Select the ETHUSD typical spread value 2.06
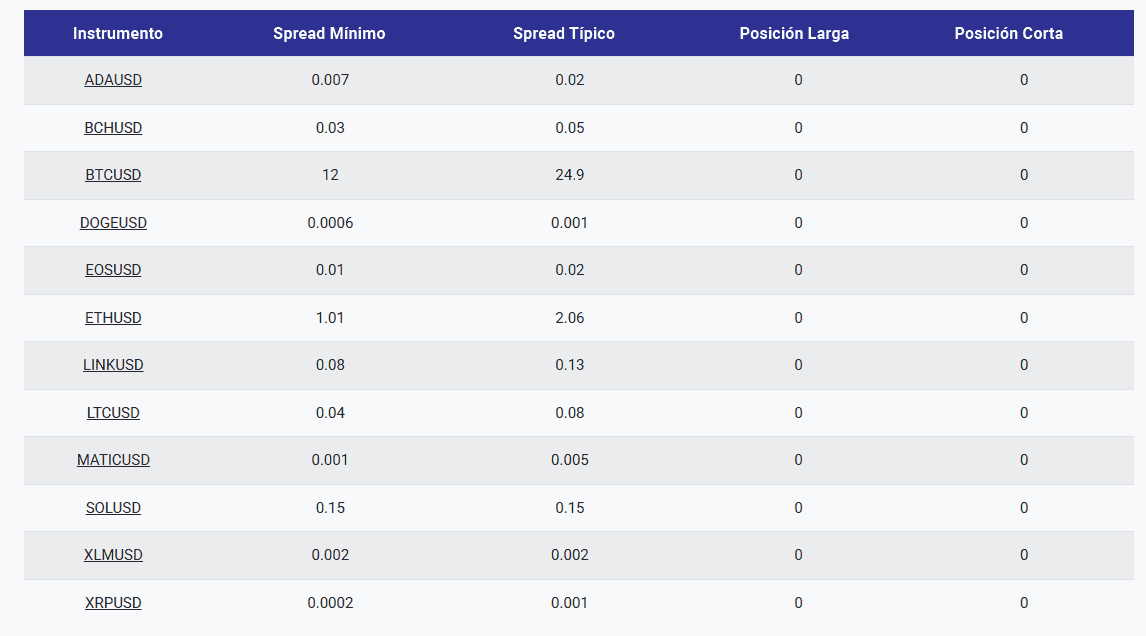Screen dimensions: 1146x636 (x=569, y=318)
